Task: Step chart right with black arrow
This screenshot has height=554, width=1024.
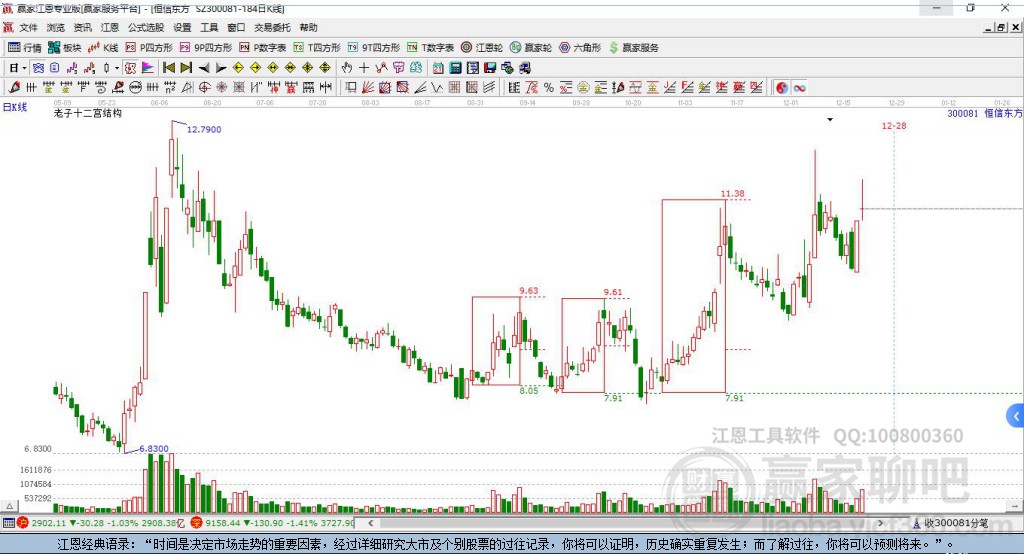Action: 221,68
